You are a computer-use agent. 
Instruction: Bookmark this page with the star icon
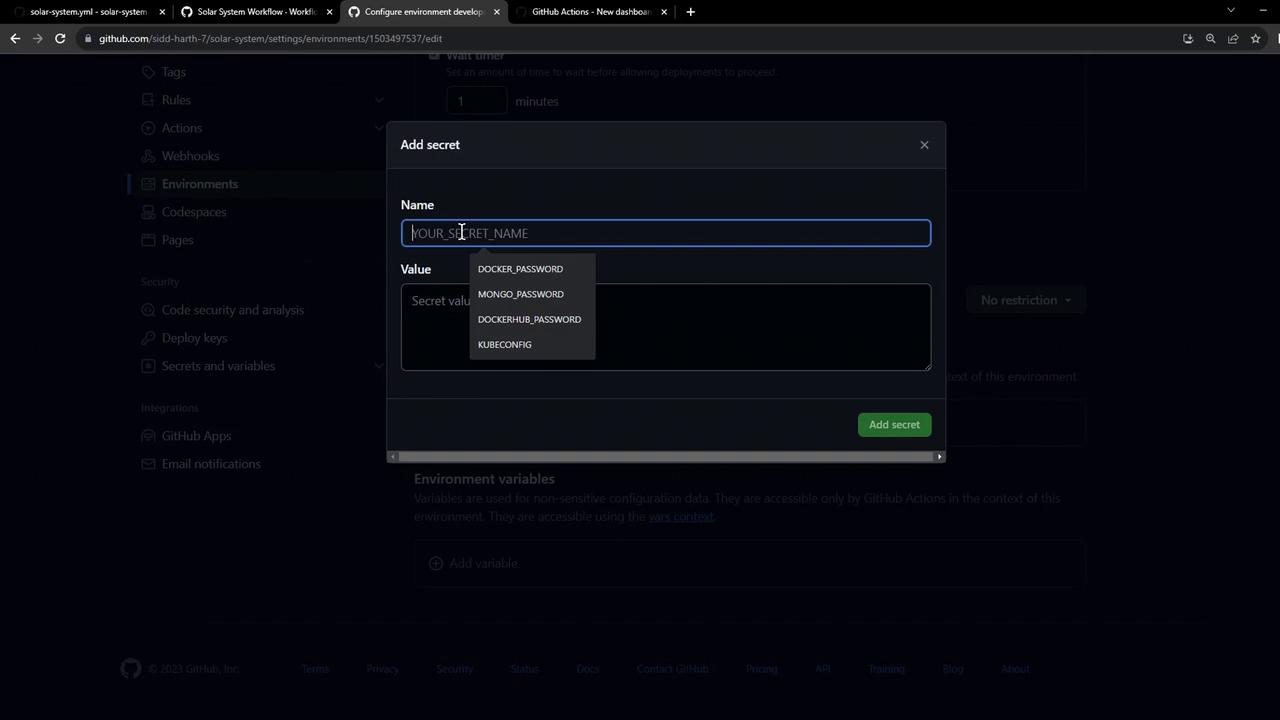pyautogui.click(x=1256, y=39)
